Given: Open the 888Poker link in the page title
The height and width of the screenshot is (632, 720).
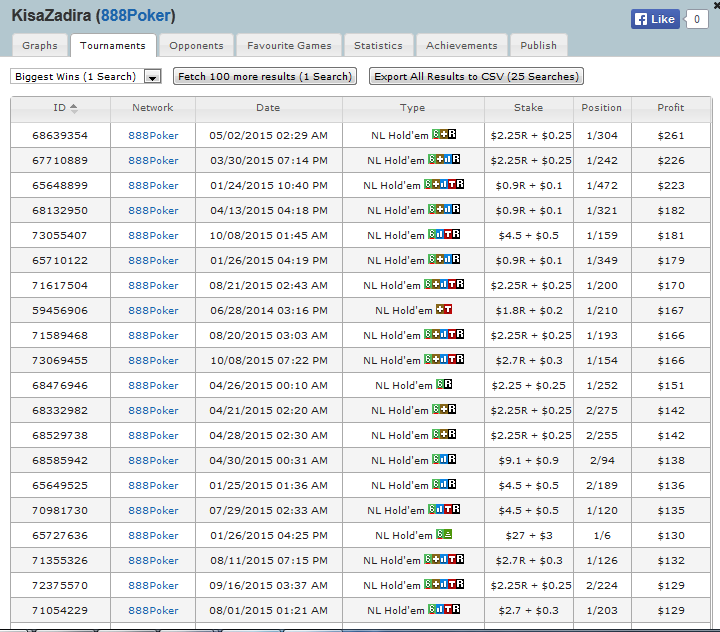Looking at the screenshot, I should click(136, 16).
